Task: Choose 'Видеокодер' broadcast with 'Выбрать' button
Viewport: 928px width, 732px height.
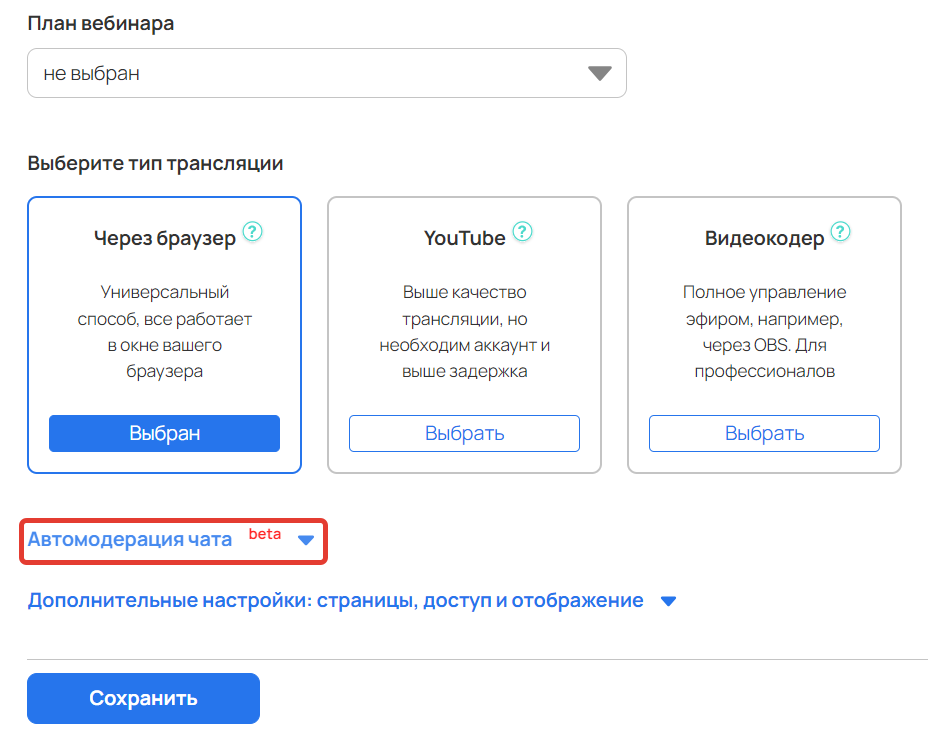Action: pyautogui.click(x=765, y=433)
